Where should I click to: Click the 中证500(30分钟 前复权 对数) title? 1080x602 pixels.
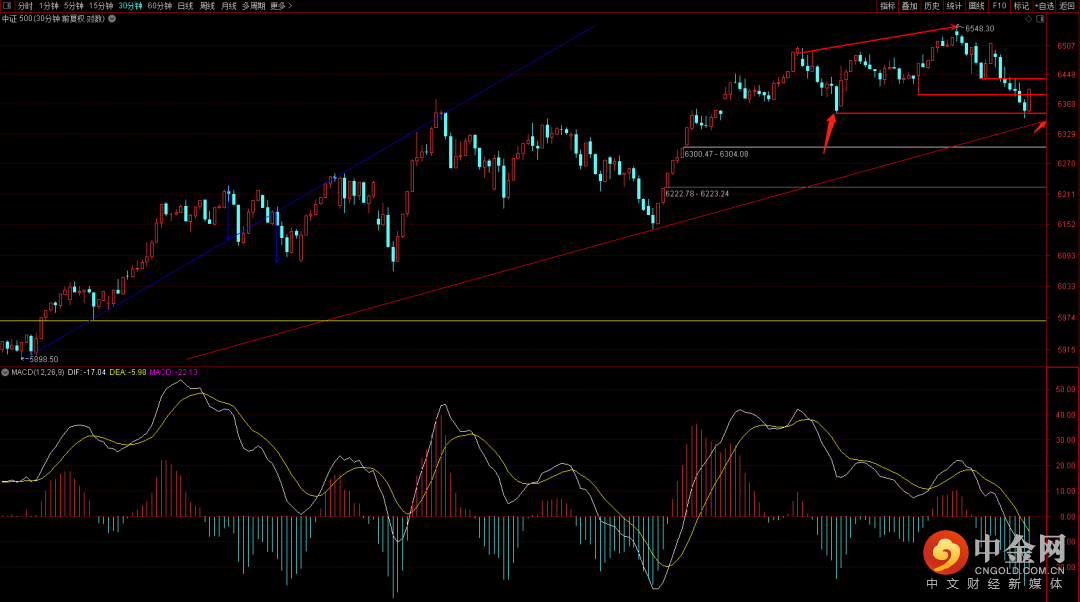53,19
